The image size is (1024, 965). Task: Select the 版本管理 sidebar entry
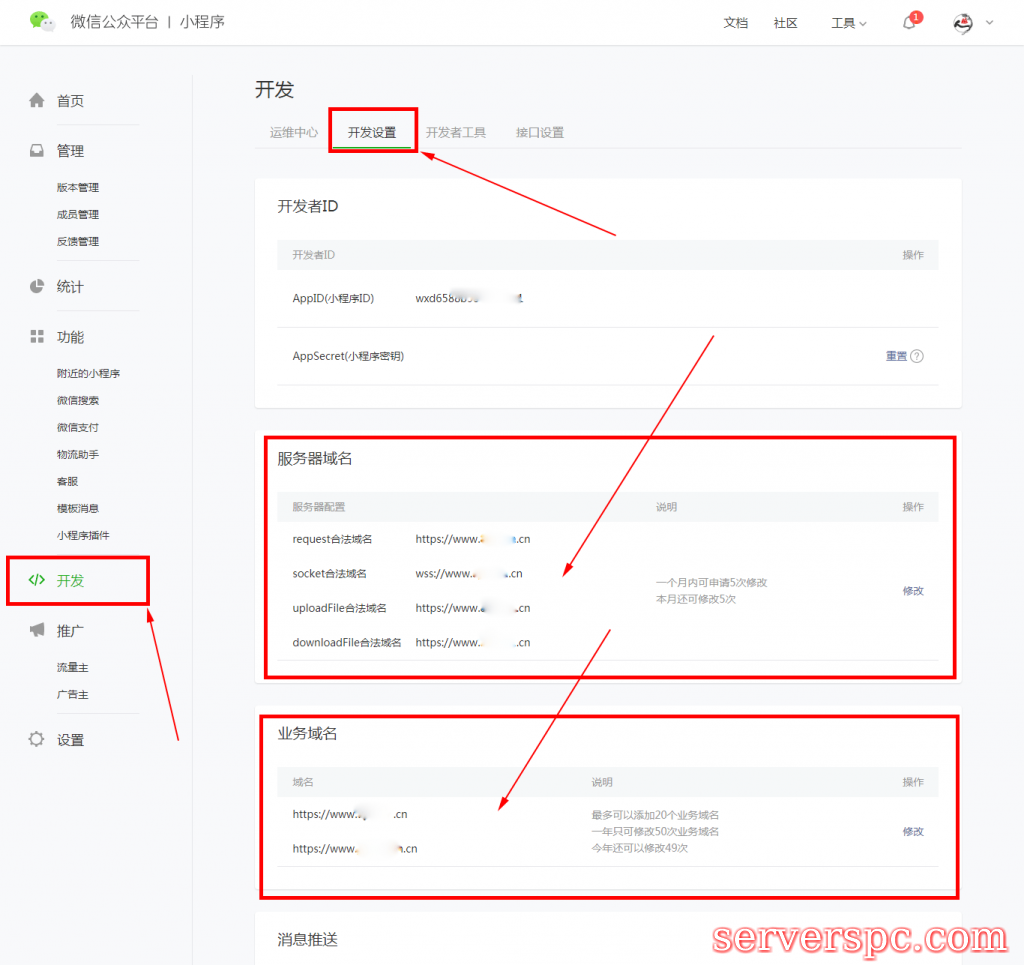79,187
